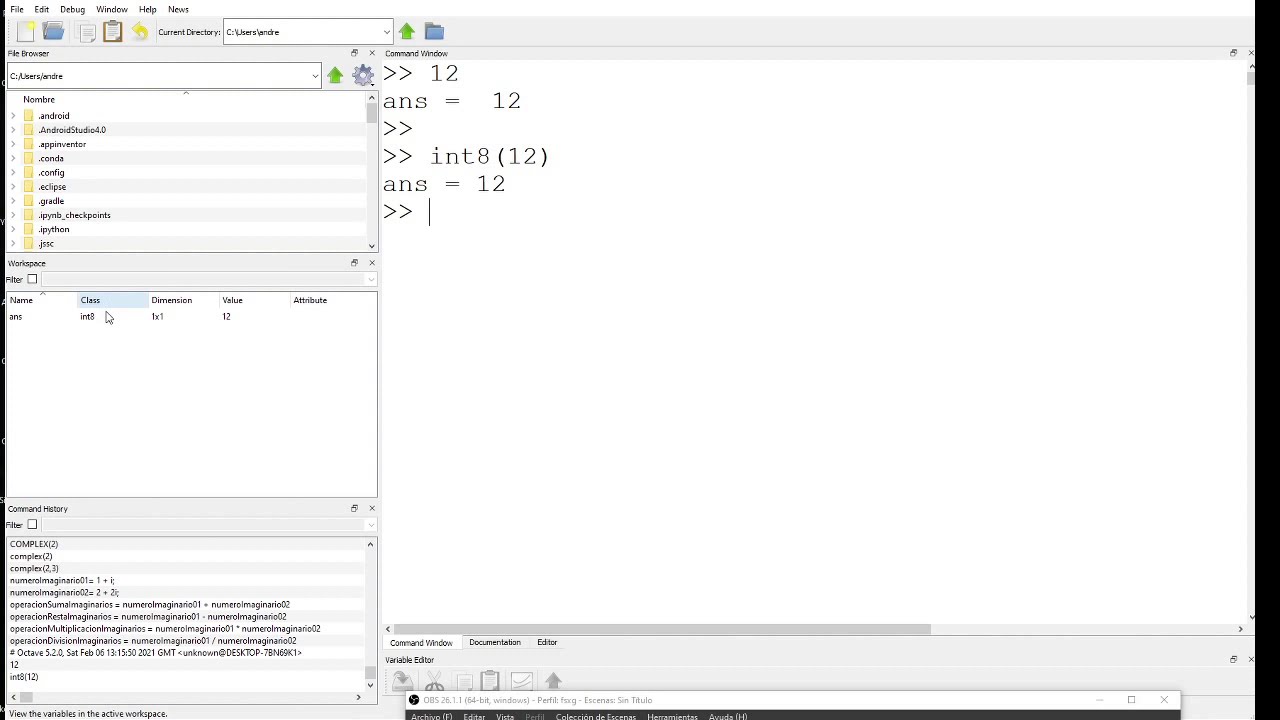Click the .android folder icon

coord(29,116)
